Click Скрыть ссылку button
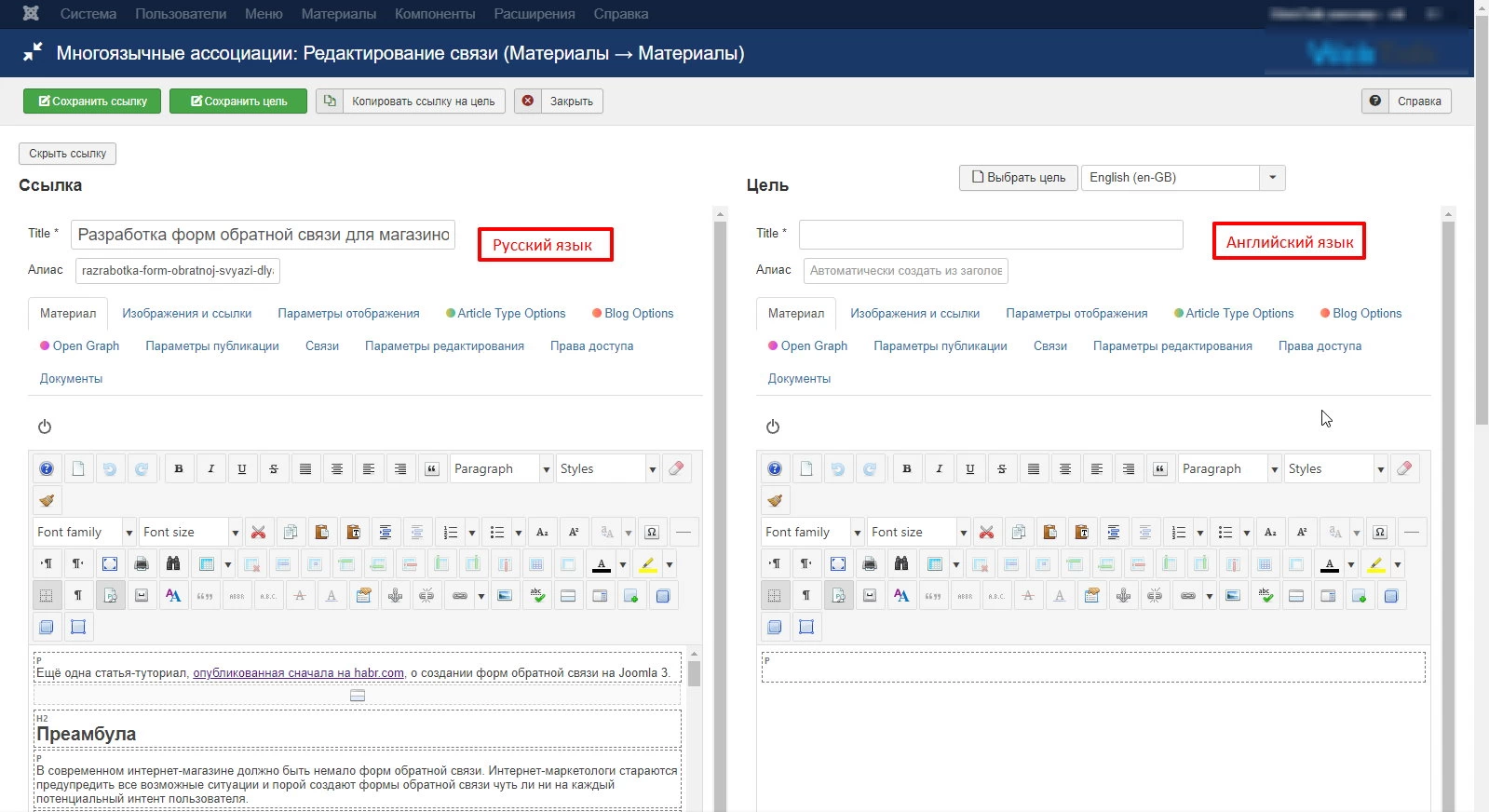1489x812 pixels. (68, 154)
